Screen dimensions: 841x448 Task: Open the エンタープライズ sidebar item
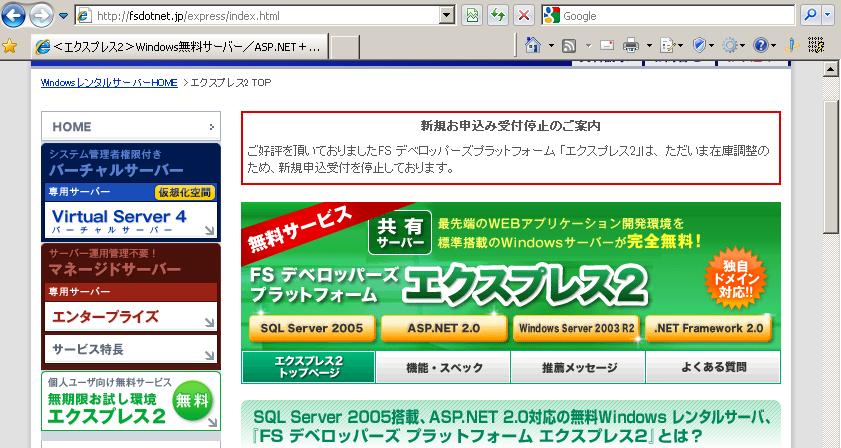tap(131, 317)
